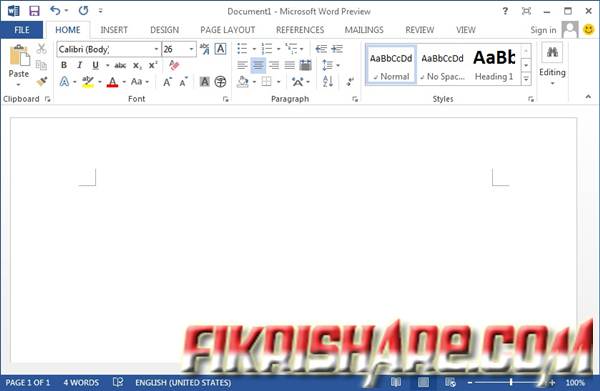600x391 pixels.
Task: Switch to Read Mode view
Action: pyautogui.click(x=396, y=382)
